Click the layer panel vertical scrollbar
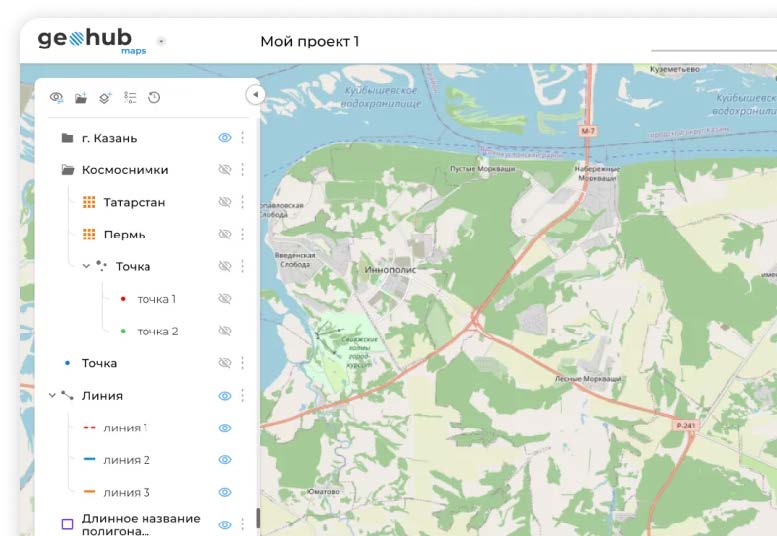This screenshot has width=777, height=536. click(x=258, y=518)
